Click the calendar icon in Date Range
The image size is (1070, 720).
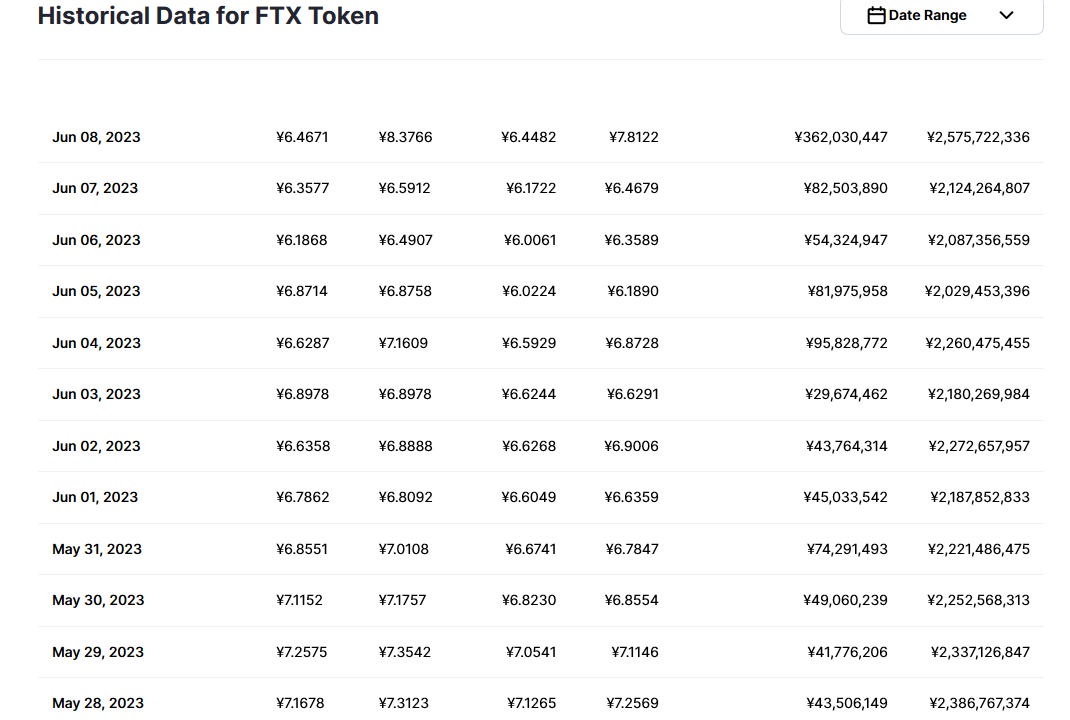[876, 15]
